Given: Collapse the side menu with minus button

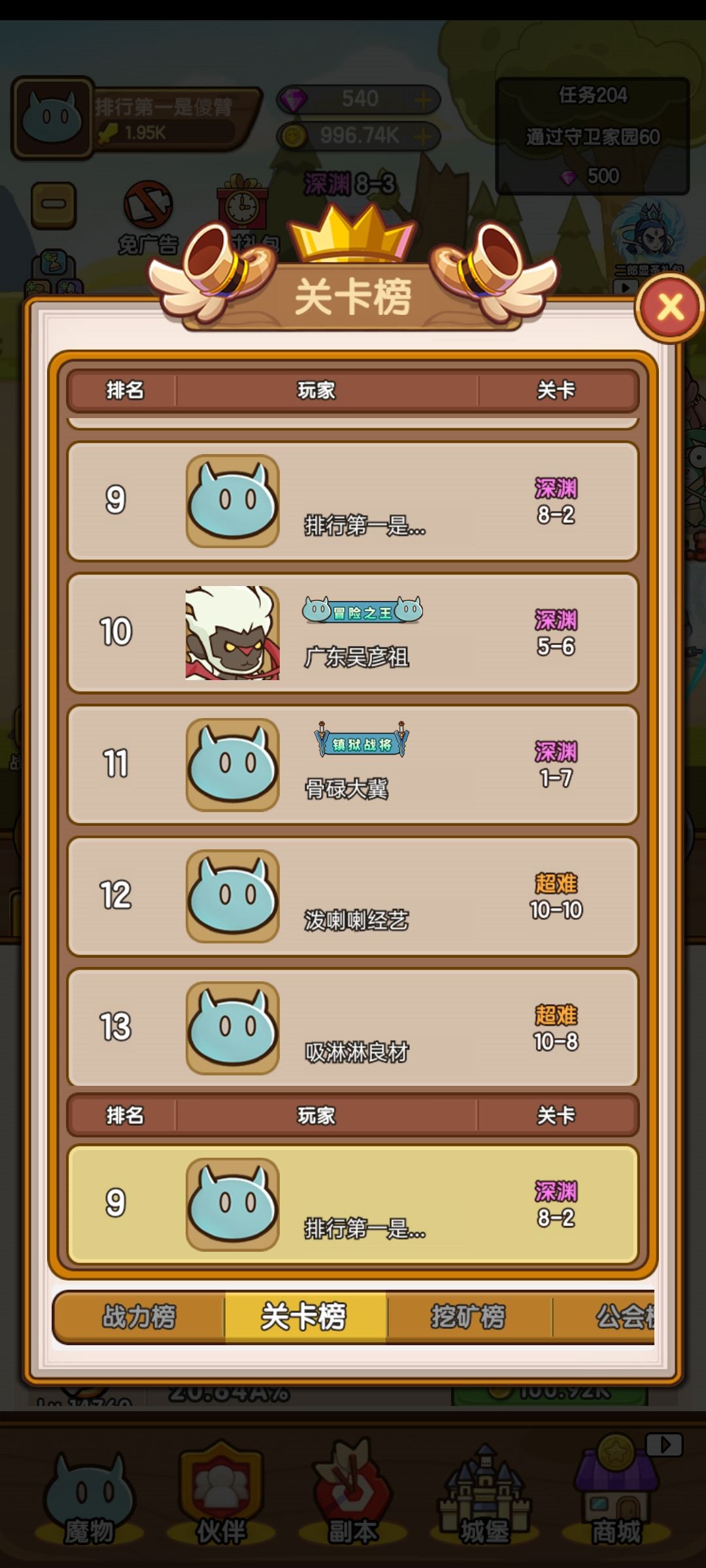Looking at the screenshot, I should pyautogui.click(x=54, y=204).
